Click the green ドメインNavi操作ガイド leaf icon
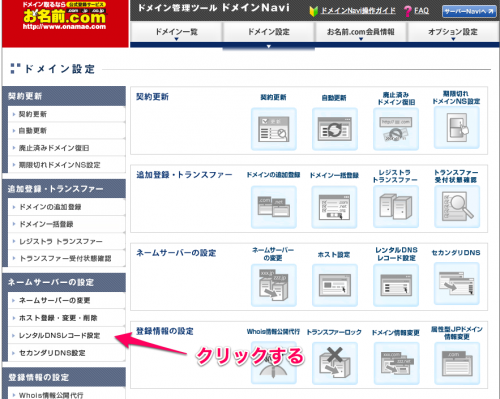This screenshot has height=399, width=500. (313, 11)
